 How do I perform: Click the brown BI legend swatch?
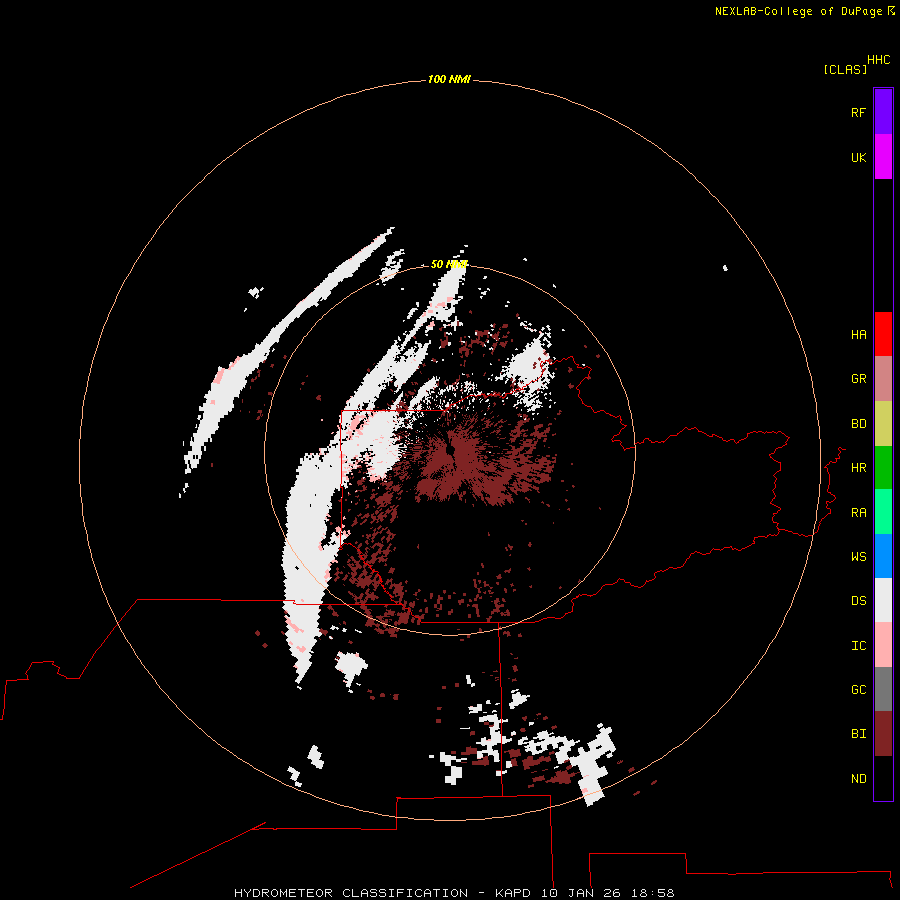(883, 734)
